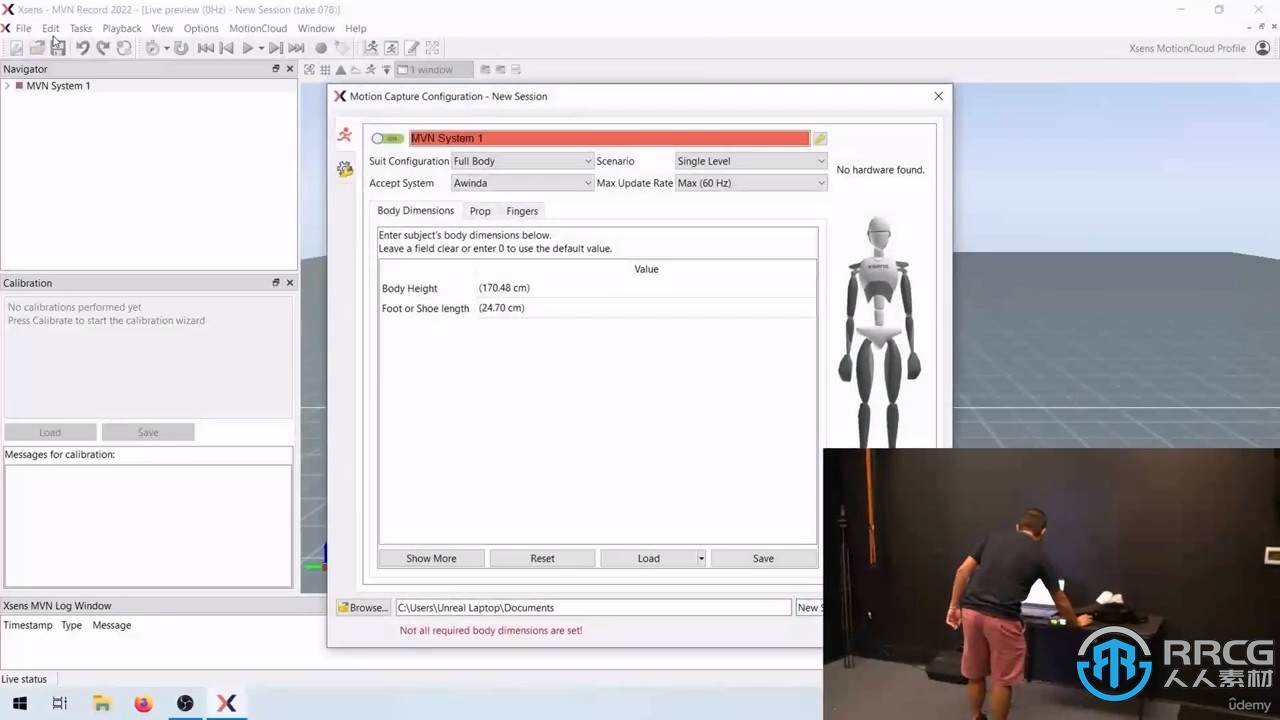The width and height of the screenshot is (1280, 720).
Task: Click the Redo arrow in toolbar
Action: pyautogui.click(x=103, y=48)
